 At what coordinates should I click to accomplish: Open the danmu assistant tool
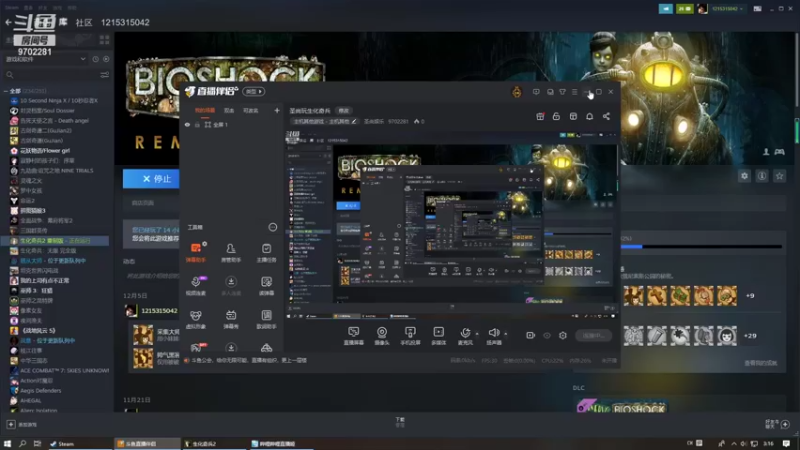pos(195,253)
